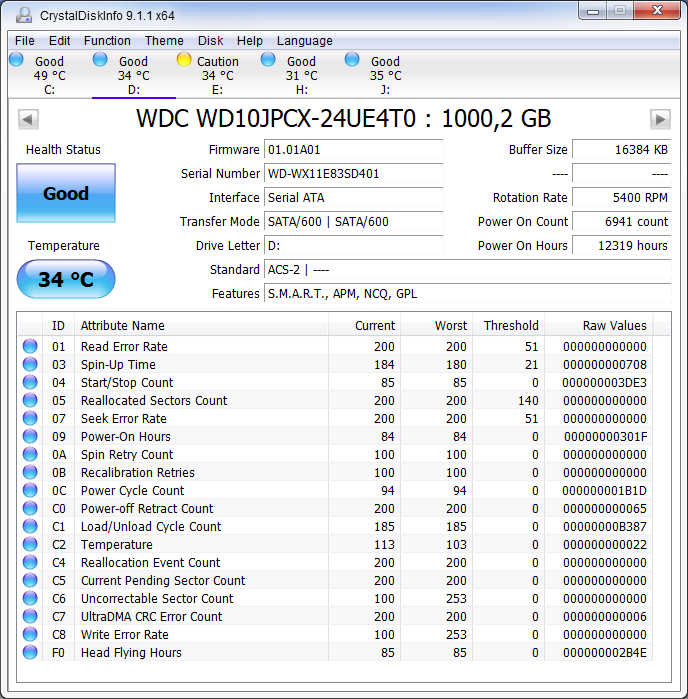The image size is (688, 699).
Task: Open the Language menu
Action: 305,41
